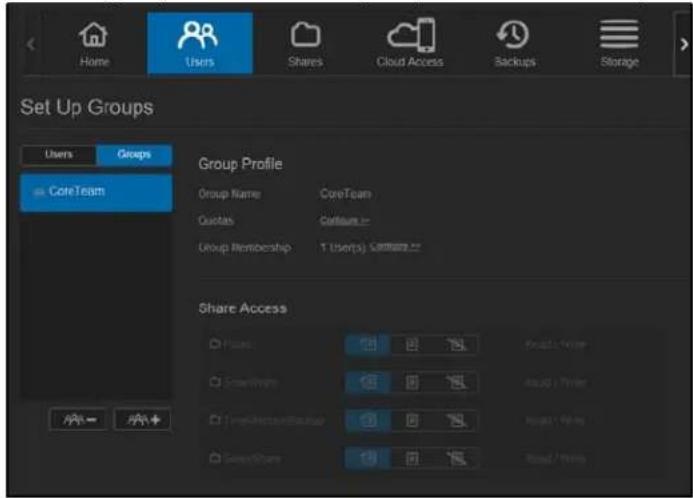Image resolution: width=693 pixels, height=498 pixels.
Task: Switch to the Groups list tab
Action: click(x=134, y=154)
